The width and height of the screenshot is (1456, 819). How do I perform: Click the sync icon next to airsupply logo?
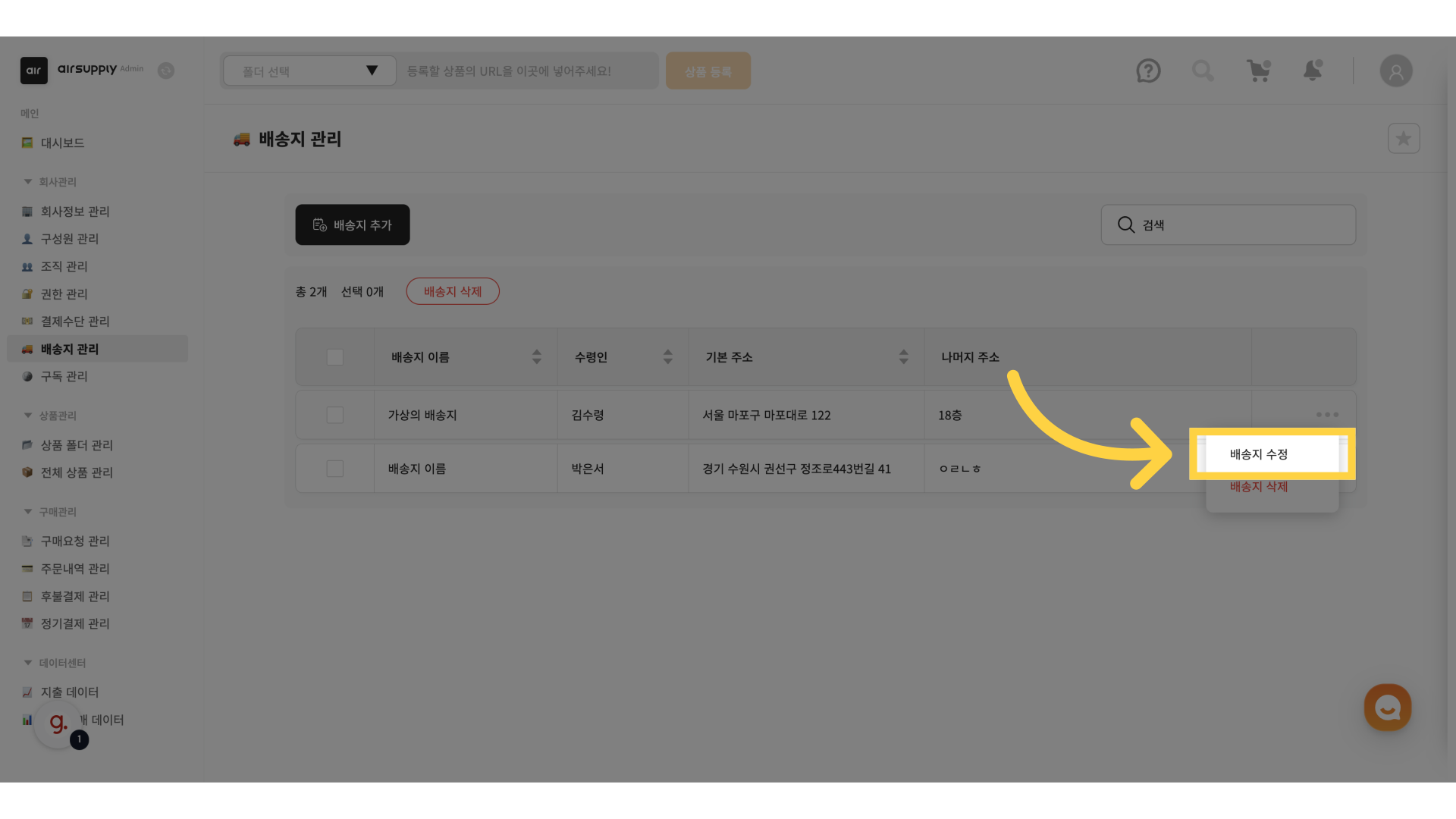tap(166, 71)
